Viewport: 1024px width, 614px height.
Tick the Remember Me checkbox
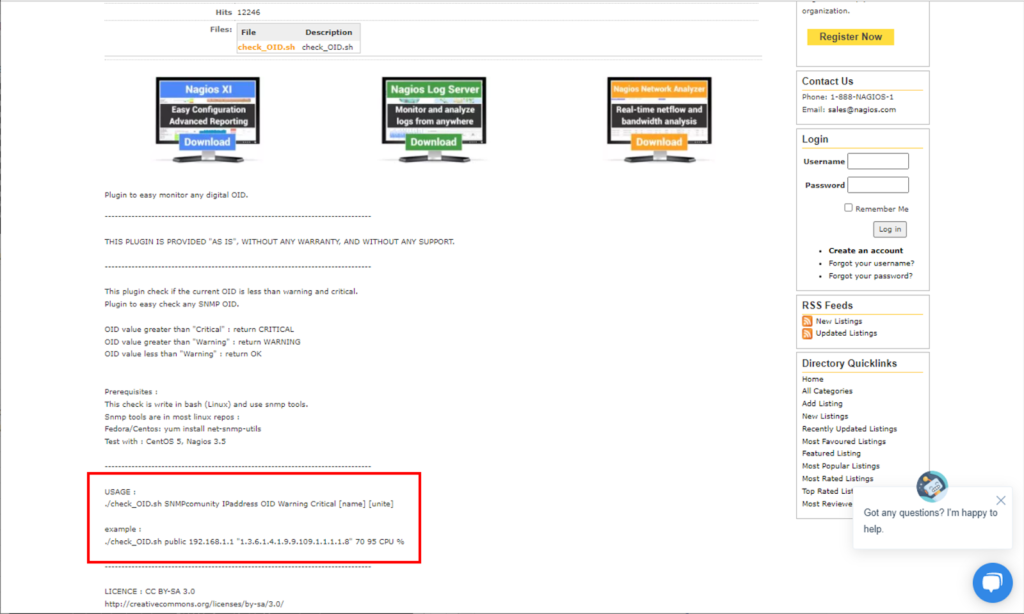tap(848, 208)
